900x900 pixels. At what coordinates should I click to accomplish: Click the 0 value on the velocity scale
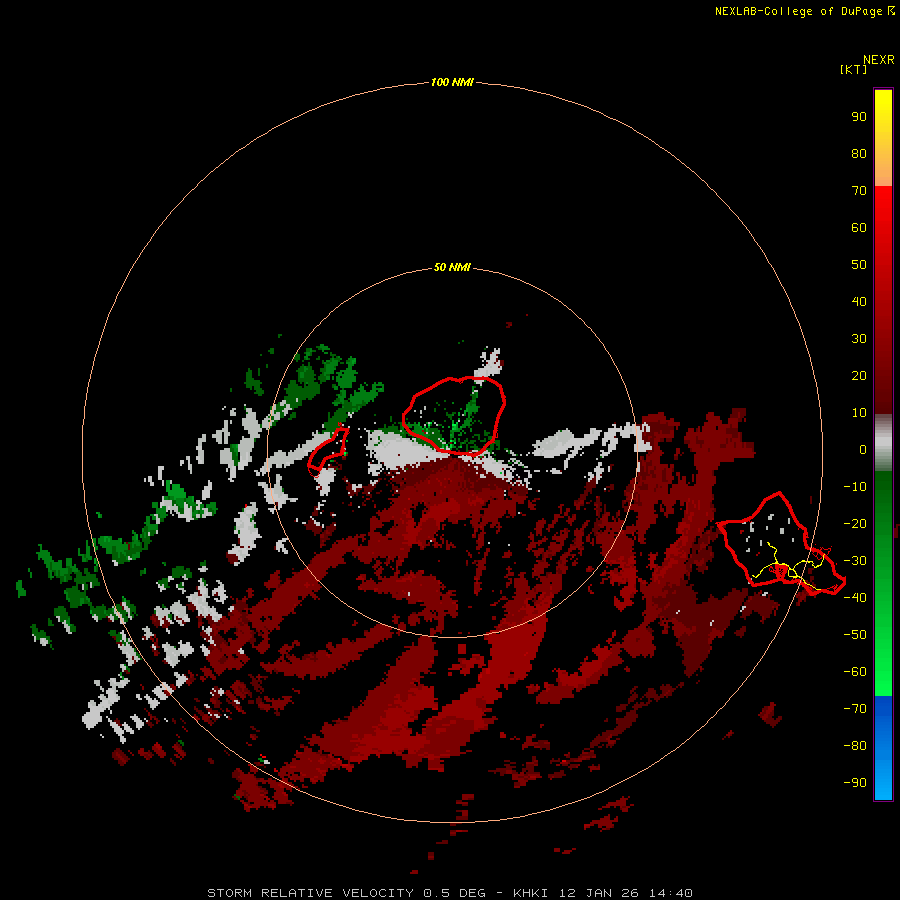click(x=863, y=449)
